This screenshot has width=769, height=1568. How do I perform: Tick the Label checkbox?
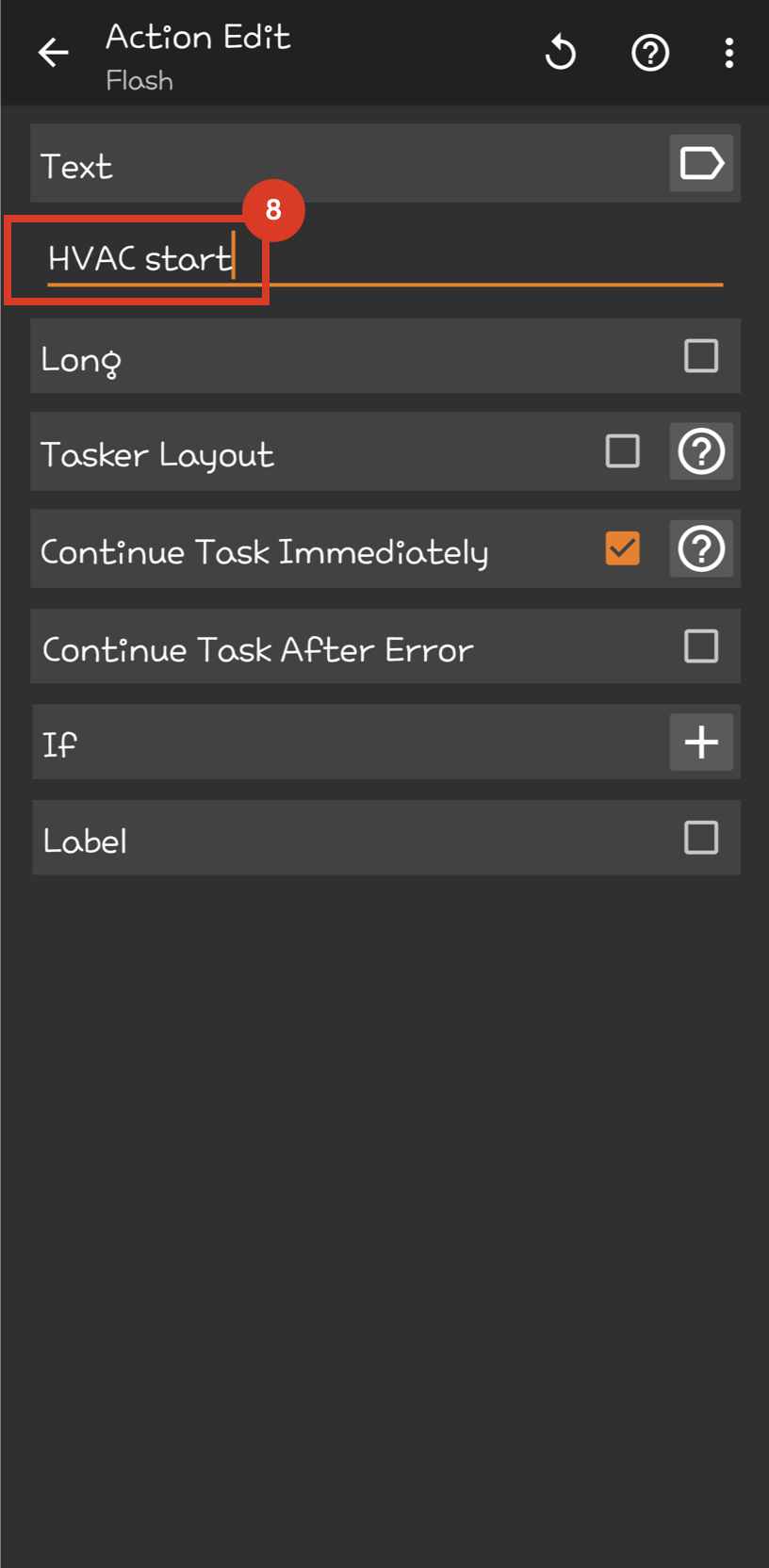[701, 838]
